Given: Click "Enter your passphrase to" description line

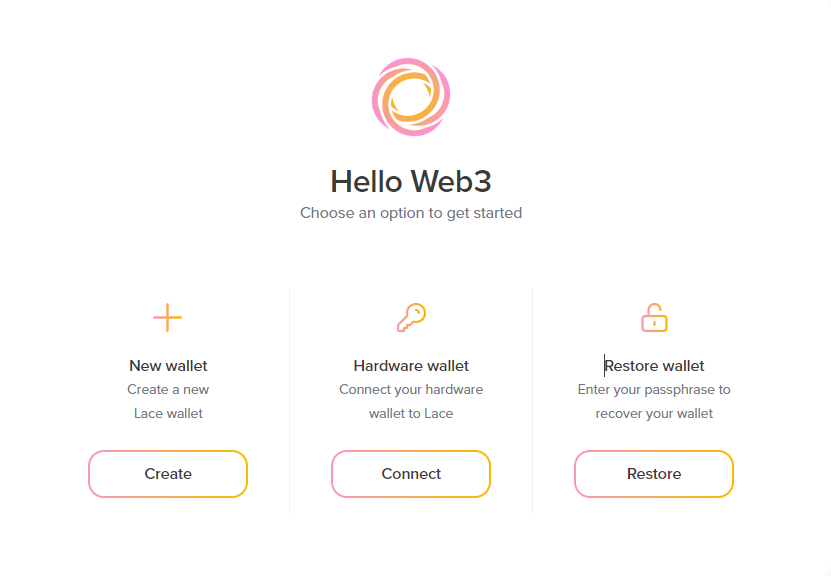Looking at the screenshot, I should tap(654, 390).
